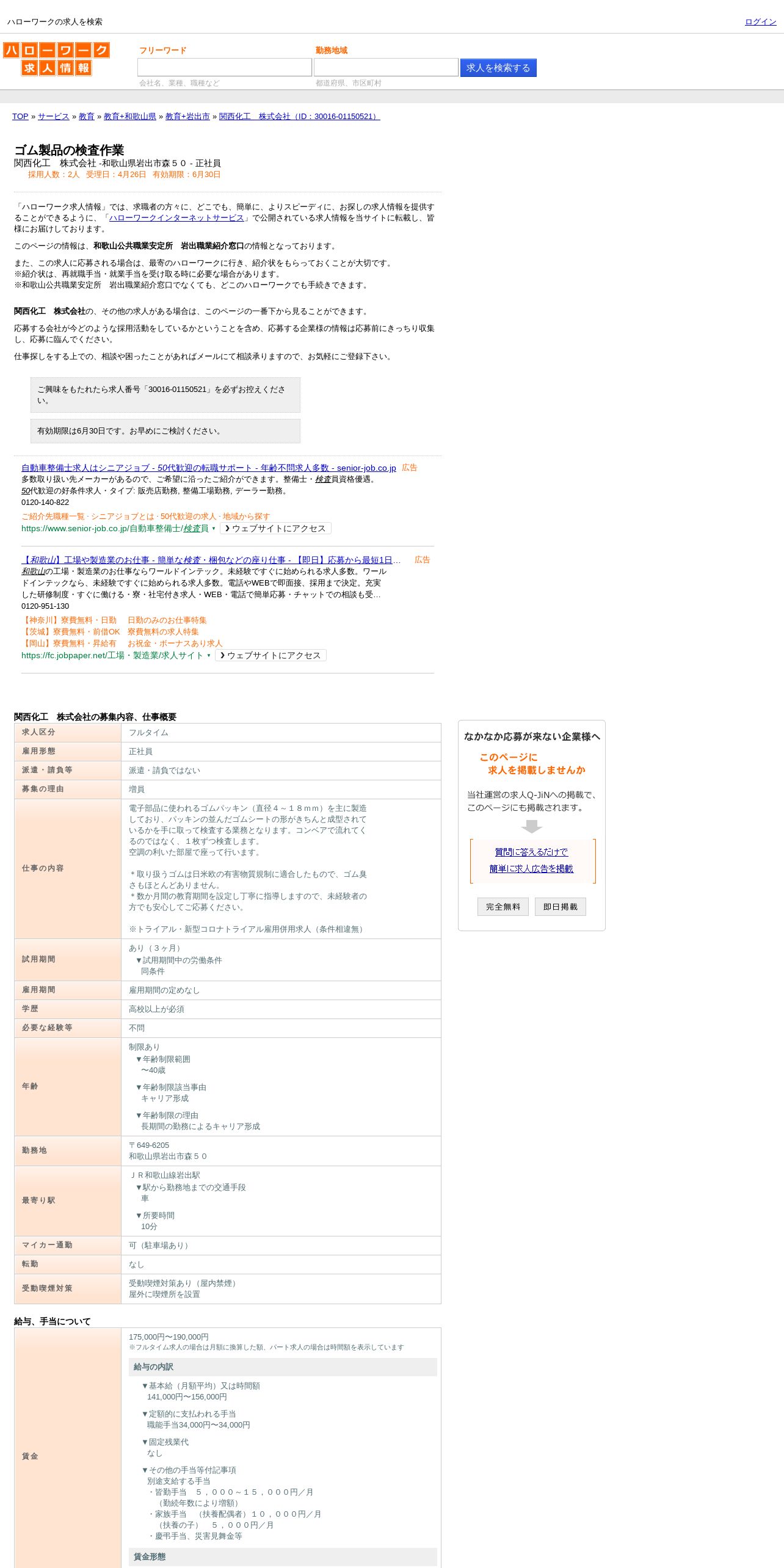Open the ログイン link
This screenshot has width=784, height=1568.
(x=760, y=22)
